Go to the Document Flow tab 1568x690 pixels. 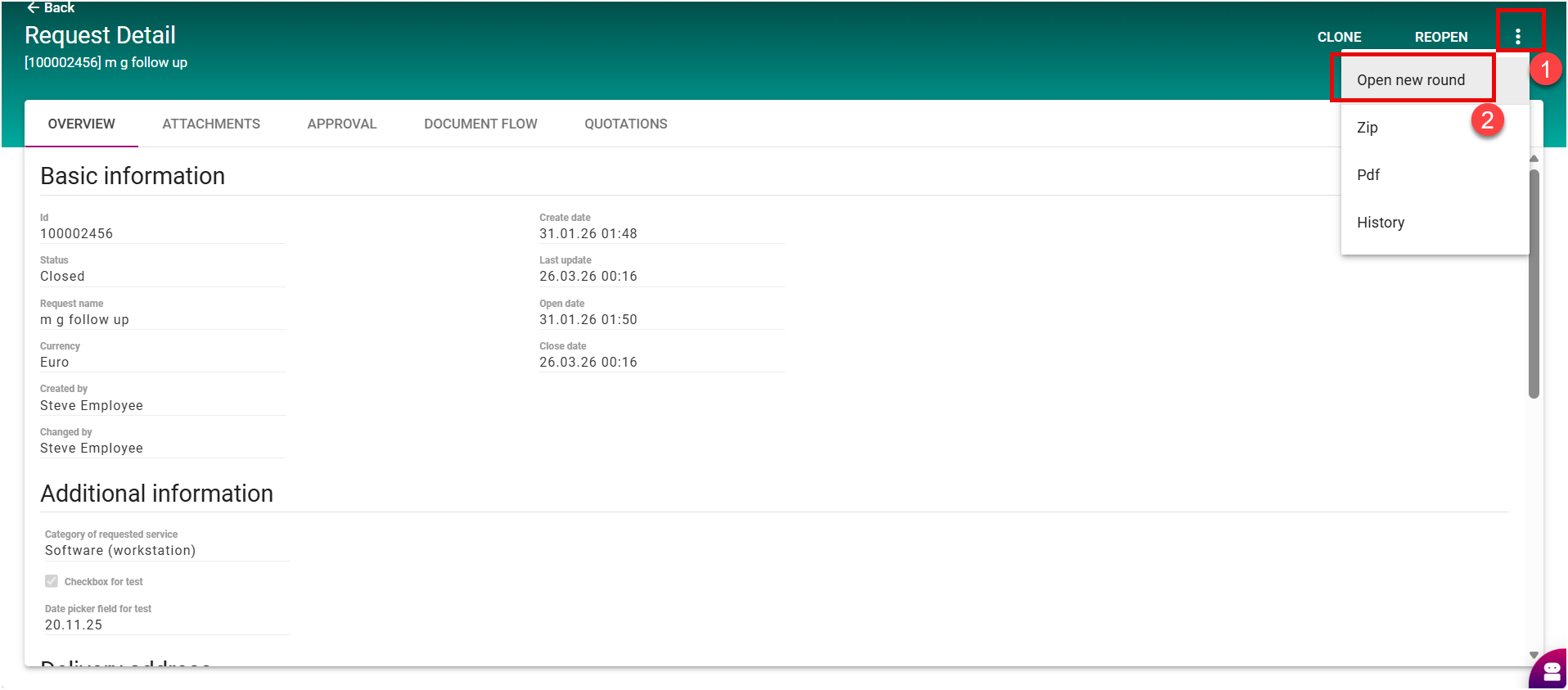point(480,124)
